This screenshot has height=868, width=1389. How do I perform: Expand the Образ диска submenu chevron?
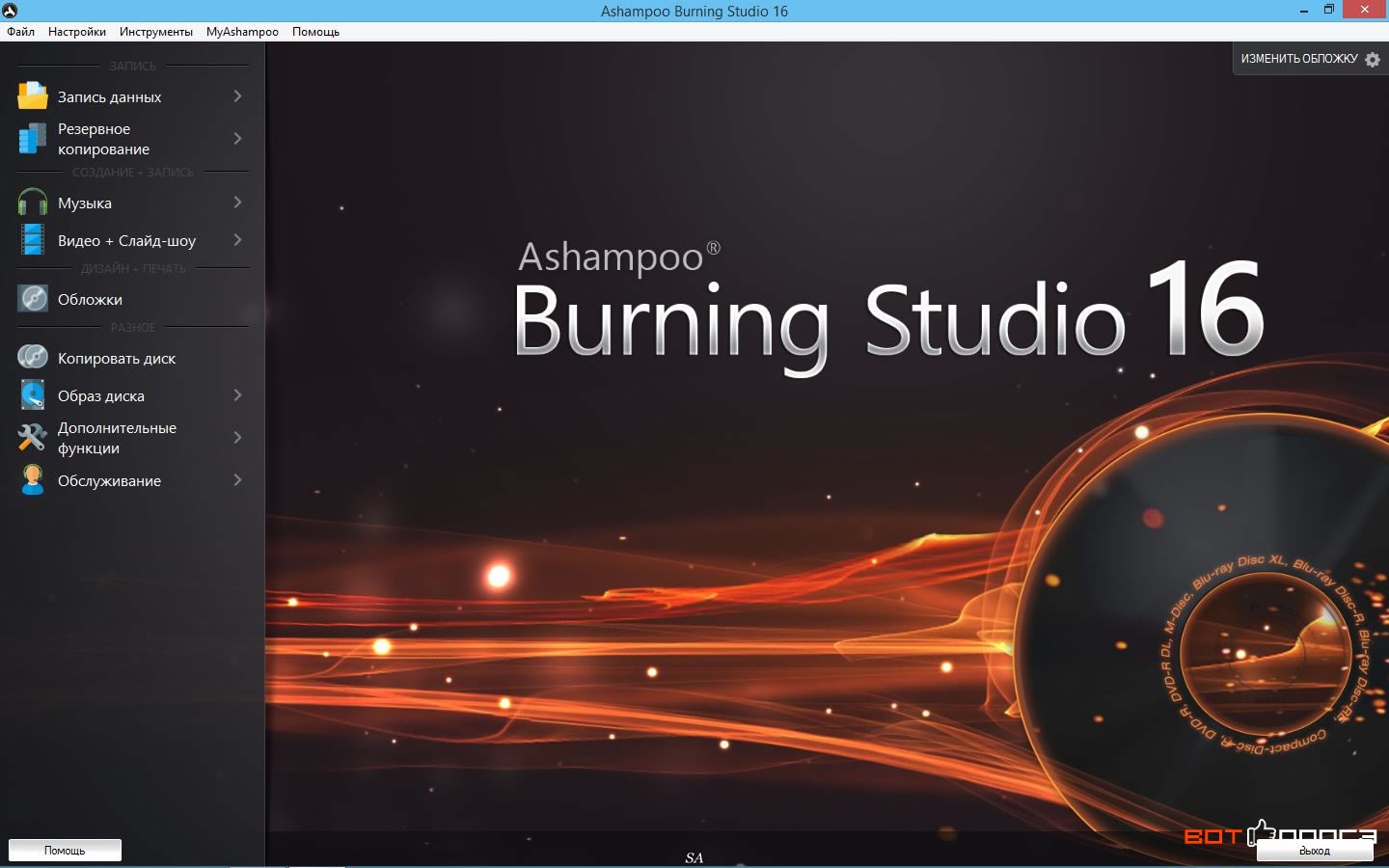pyautogui.click(x=237, y=395)
